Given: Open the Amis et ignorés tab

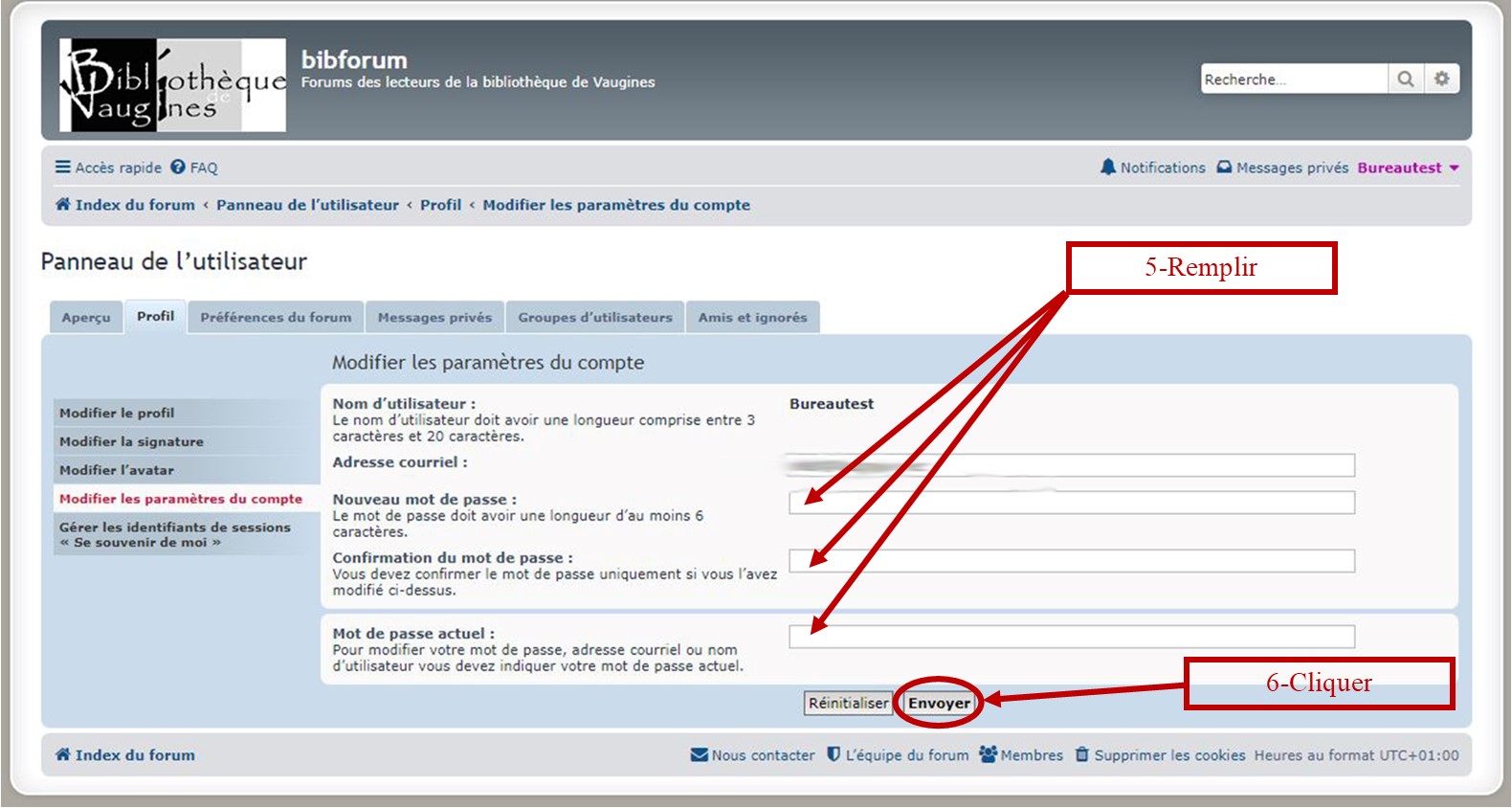Looking at the screenshot, I should tap(752, 318).
